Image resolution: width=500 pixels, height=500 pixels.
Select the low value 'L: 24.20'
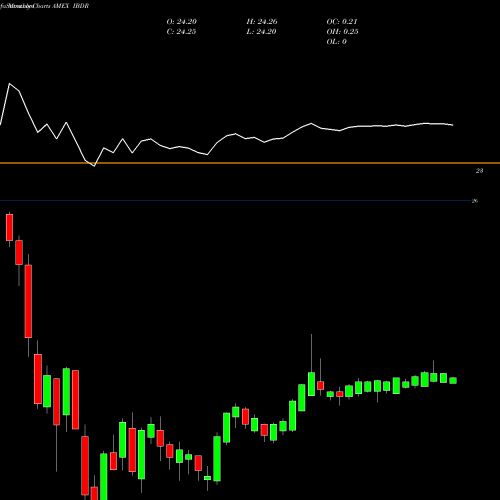tap(261, 32)
